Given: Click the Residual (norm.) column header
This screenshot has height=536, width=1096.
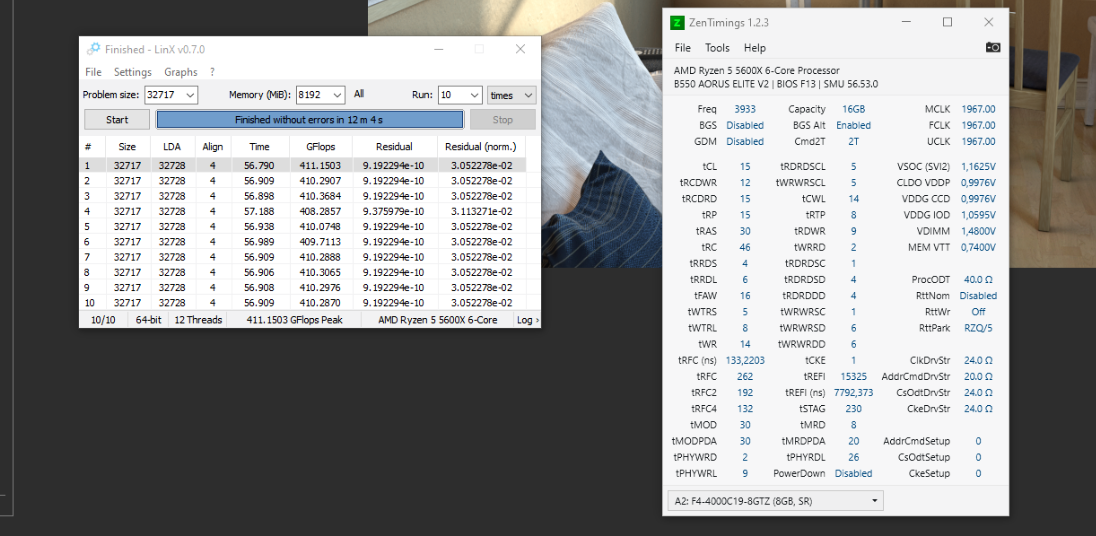Looking at the screenshot, I should (x=481, y=147).
